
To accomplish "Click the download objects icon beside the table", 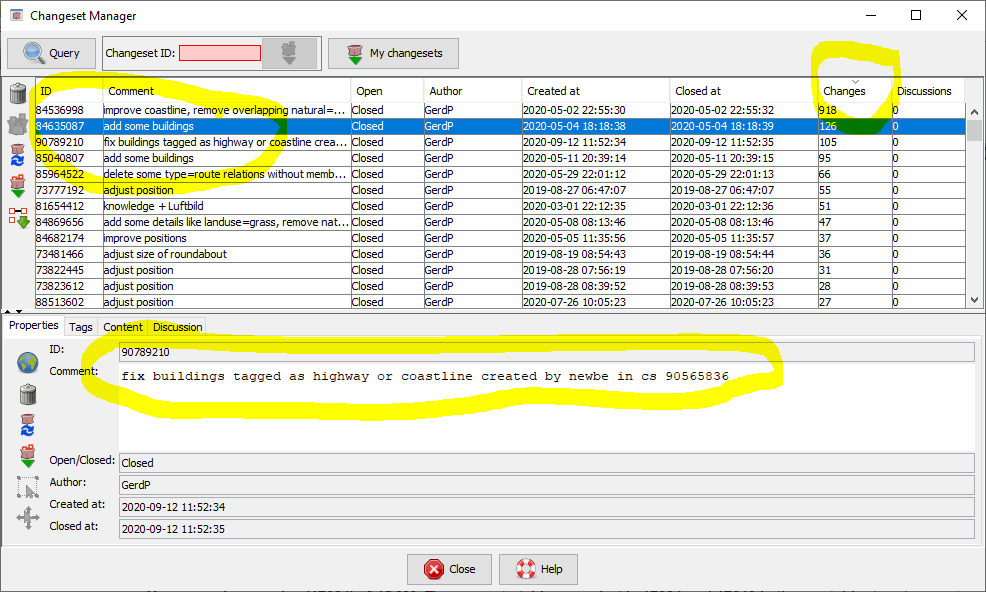I will coord(18,216).
